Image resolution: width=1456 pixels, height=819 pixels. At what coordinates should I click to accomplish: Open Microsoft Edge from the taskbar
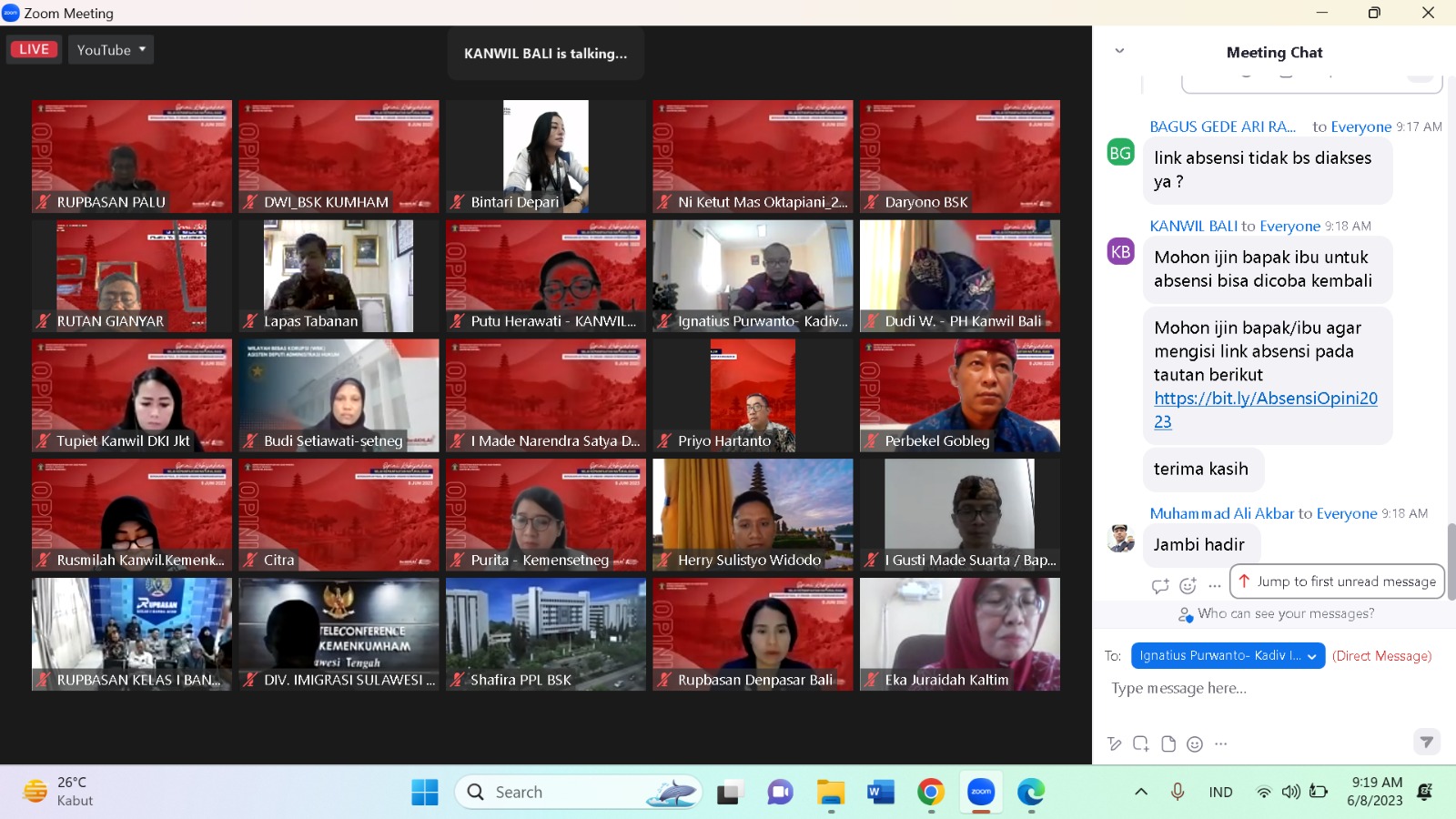[x=1031, y=793]
